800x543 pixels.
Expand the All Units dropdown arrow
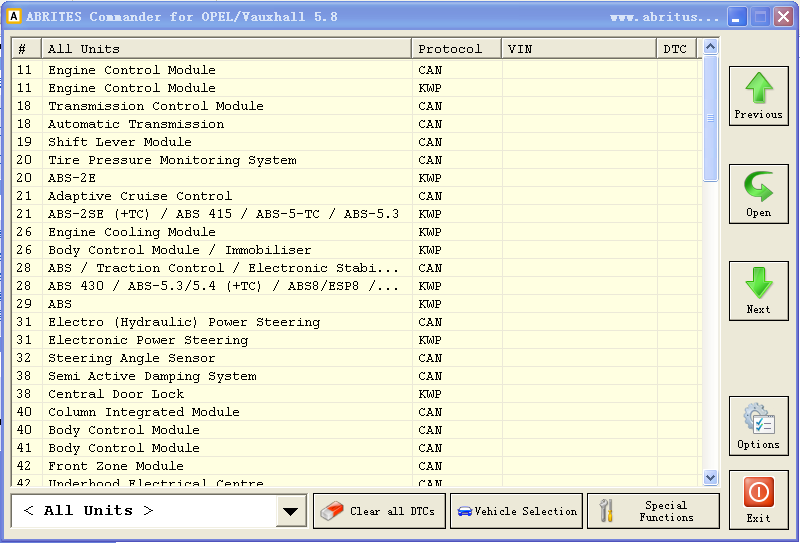tap(291, 511)
